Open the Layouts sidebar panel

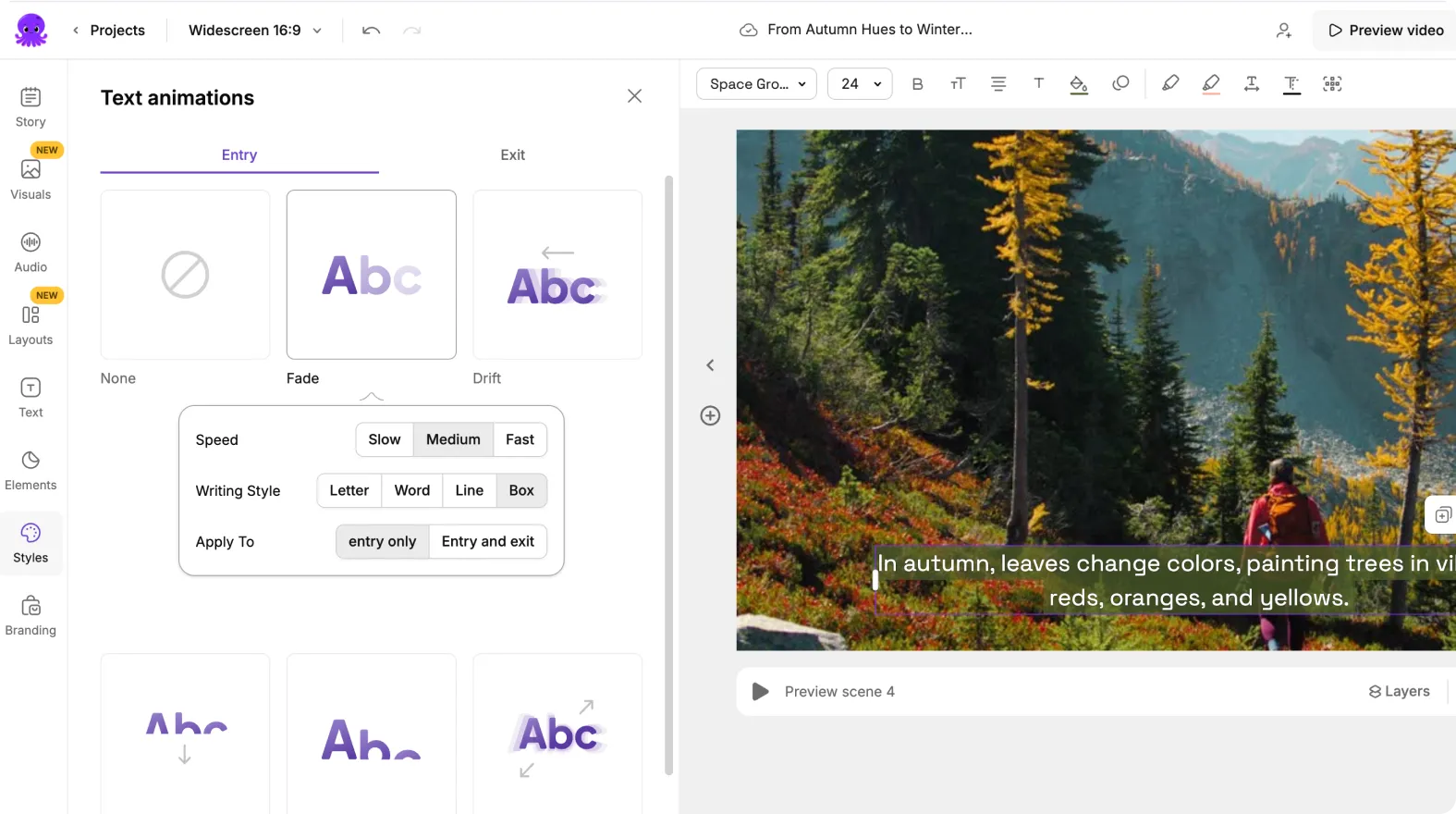31,325
